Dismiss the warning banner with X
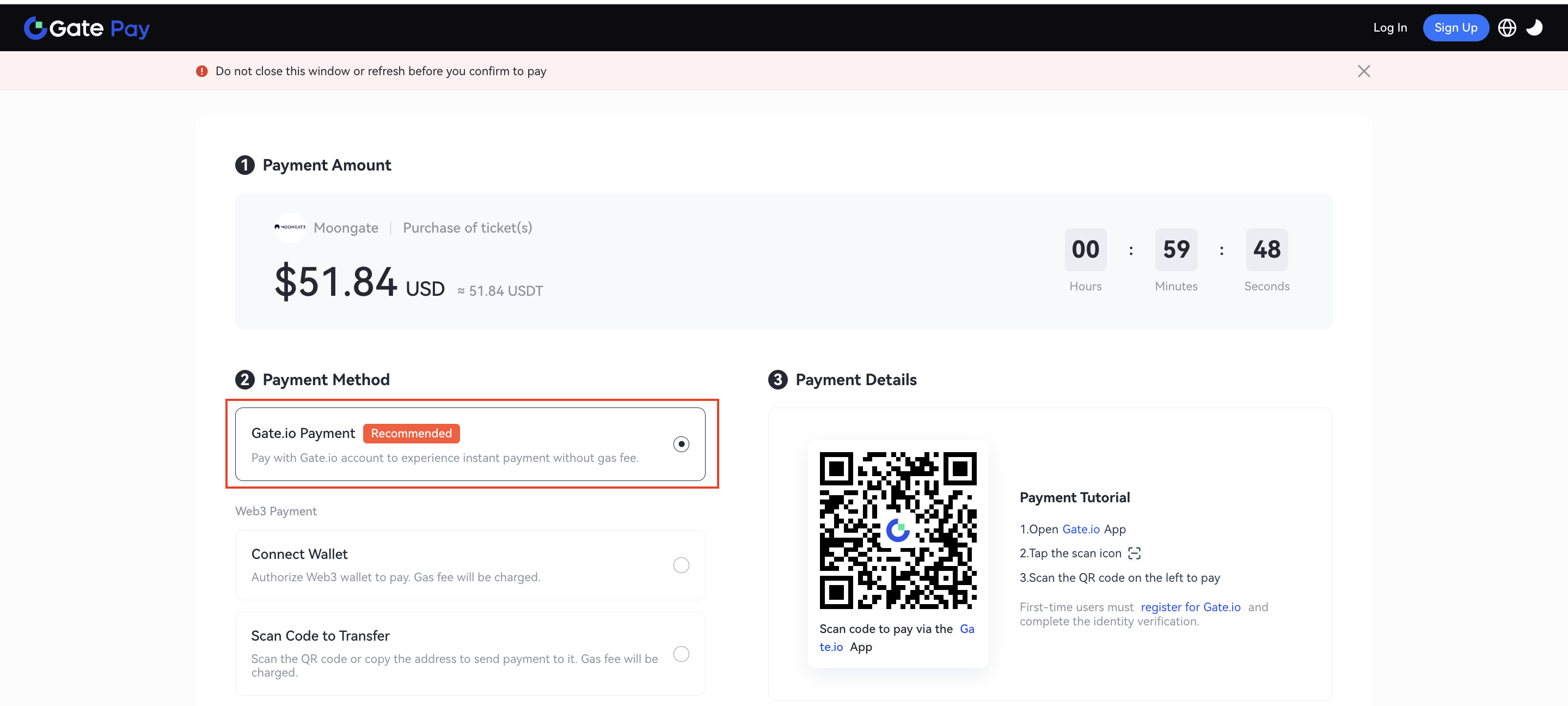This screenshot has height=706, width=1568. pos(1363,71)
